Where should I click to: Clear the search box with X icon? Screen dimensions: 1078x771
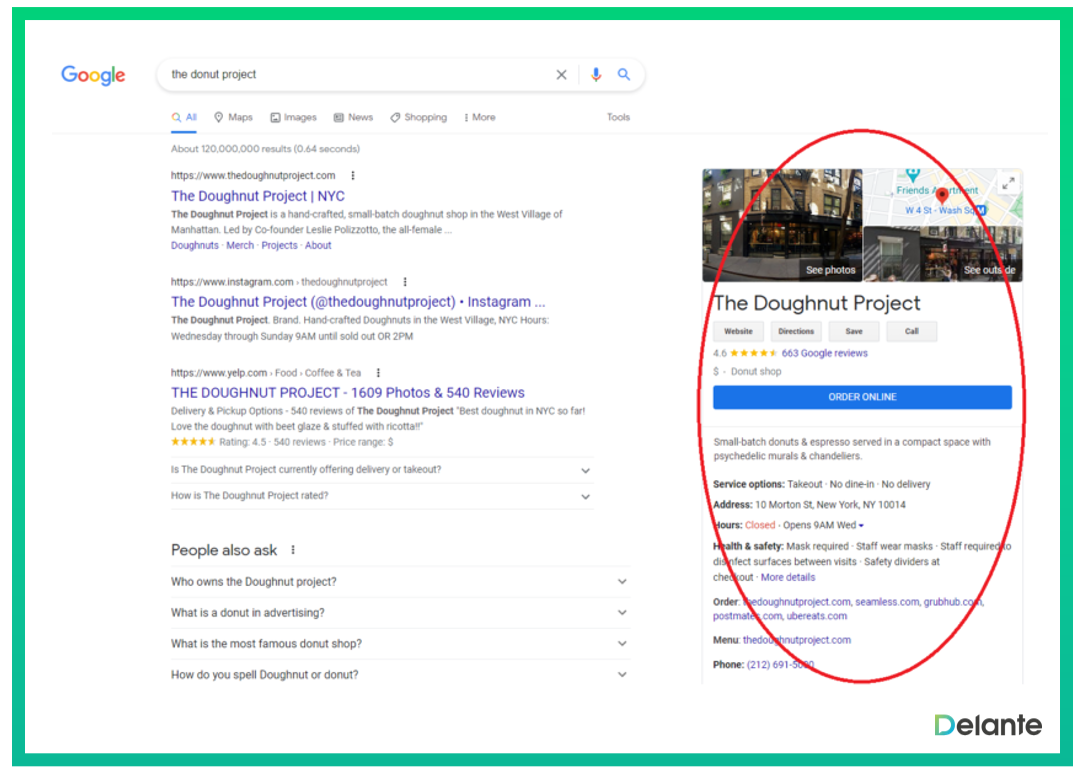[x=561, y=75]
